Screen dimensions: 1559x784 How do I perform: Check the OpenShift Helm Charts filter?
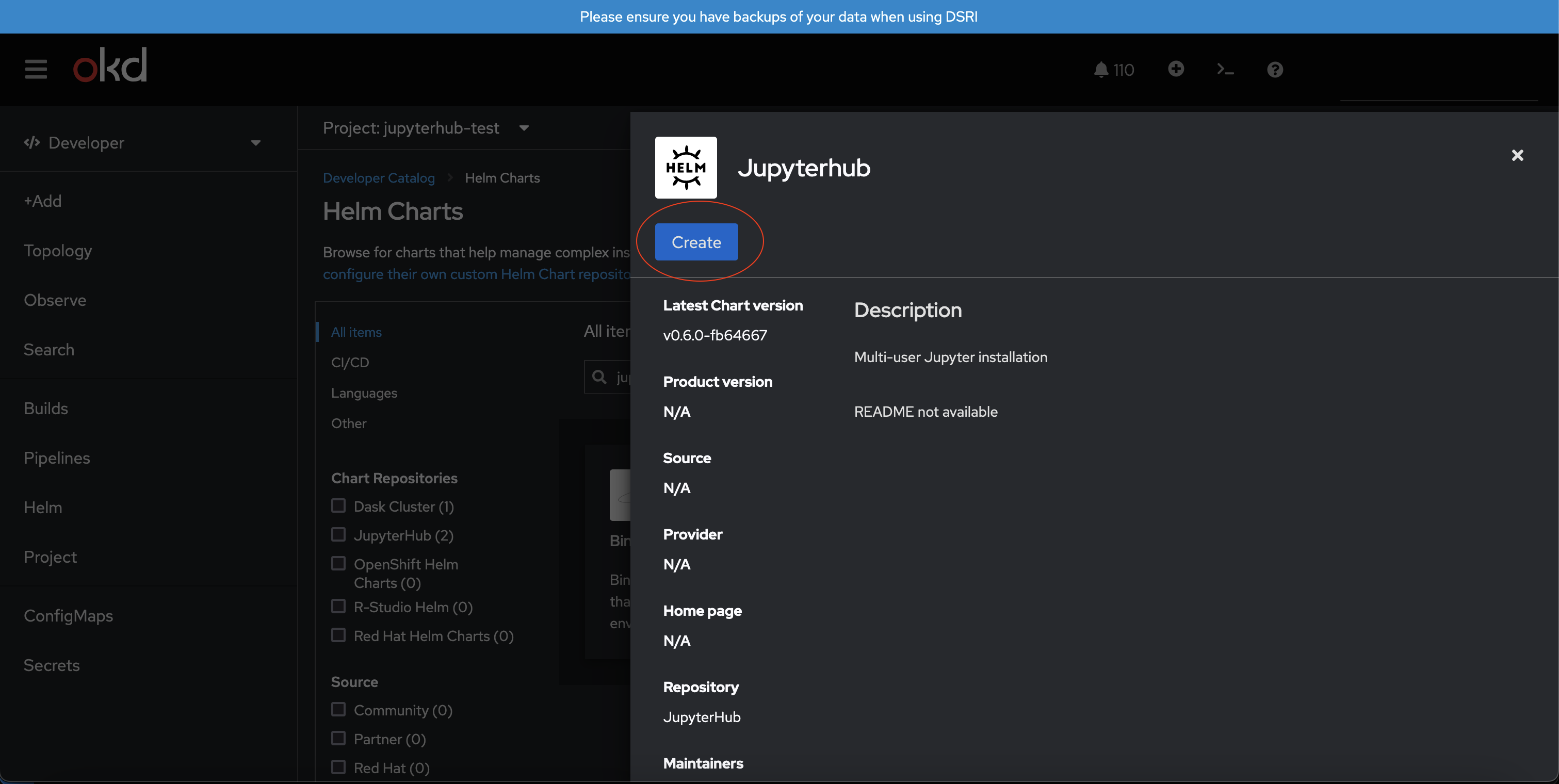pyautogui.click(x=338, y=564)
